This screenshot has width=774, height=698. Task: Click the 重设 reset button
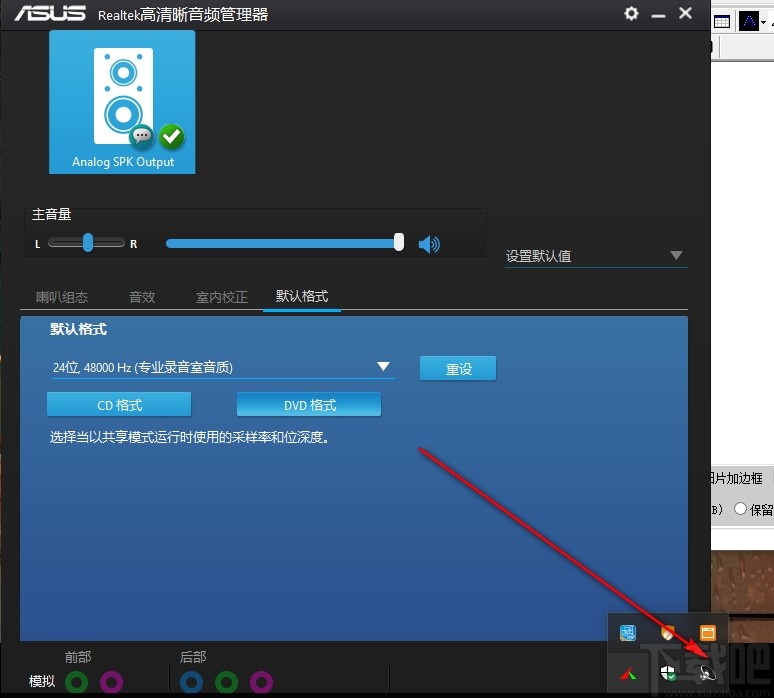458,368
